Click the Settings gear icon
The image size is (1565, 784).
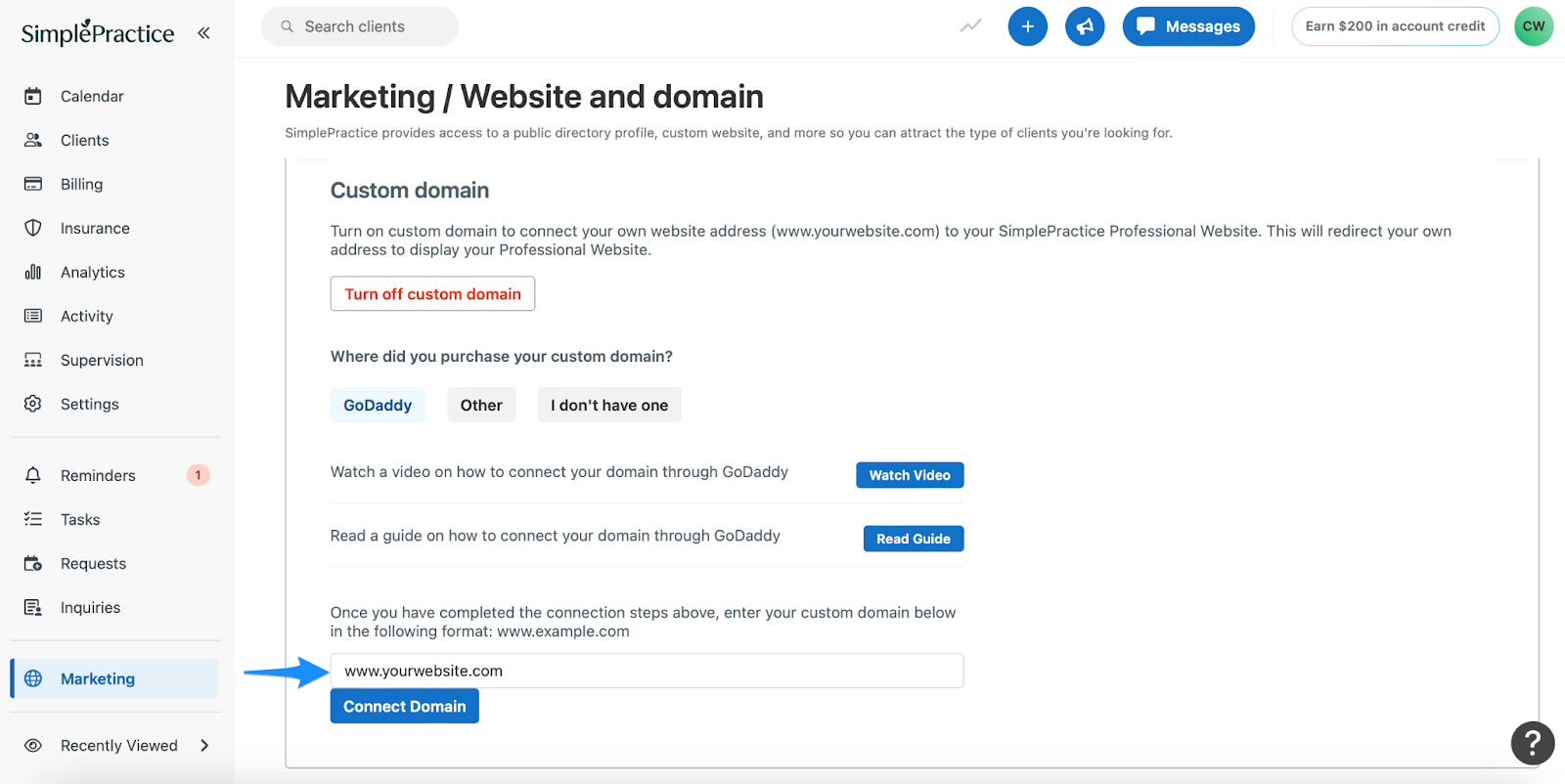pos(33,404)
